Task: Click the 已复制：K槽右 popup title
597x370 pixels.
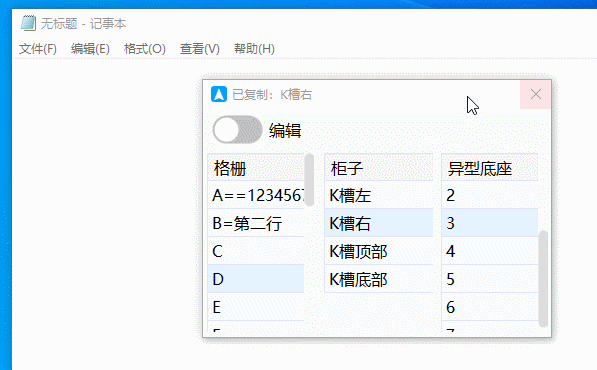Action: 272,94
